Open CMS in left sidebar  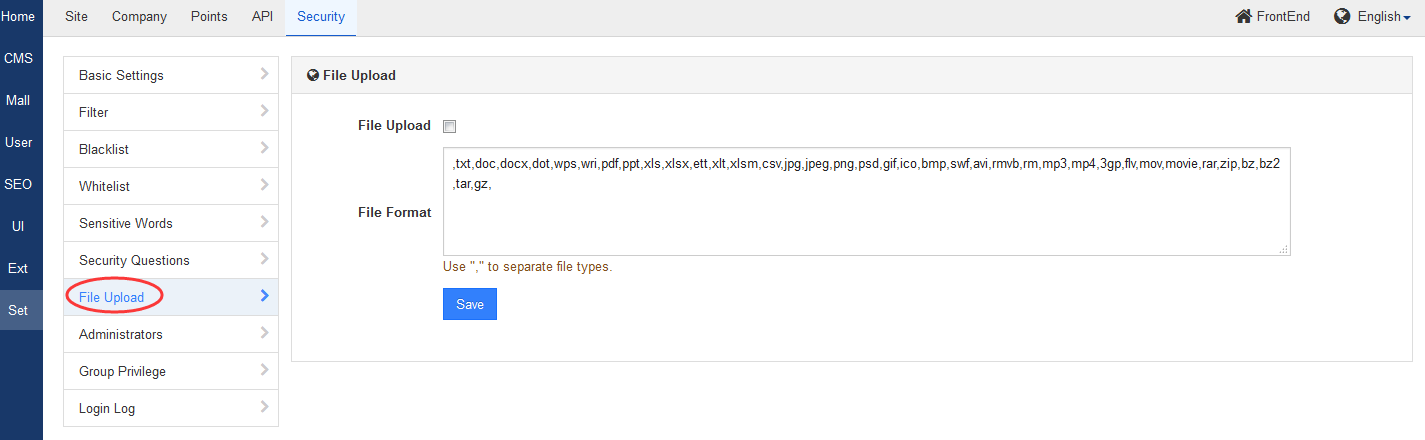18,59
